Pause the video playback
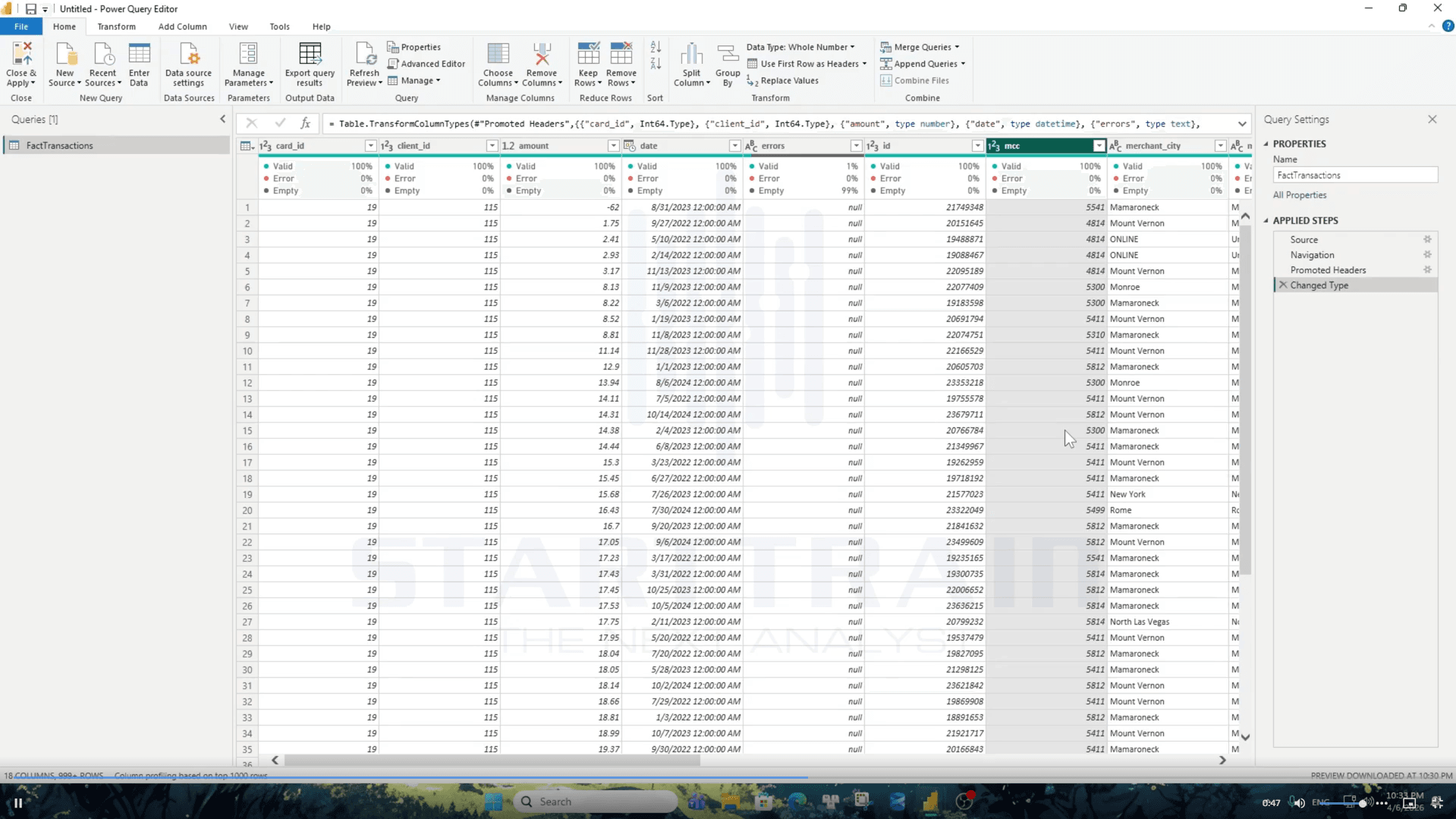 18,802
